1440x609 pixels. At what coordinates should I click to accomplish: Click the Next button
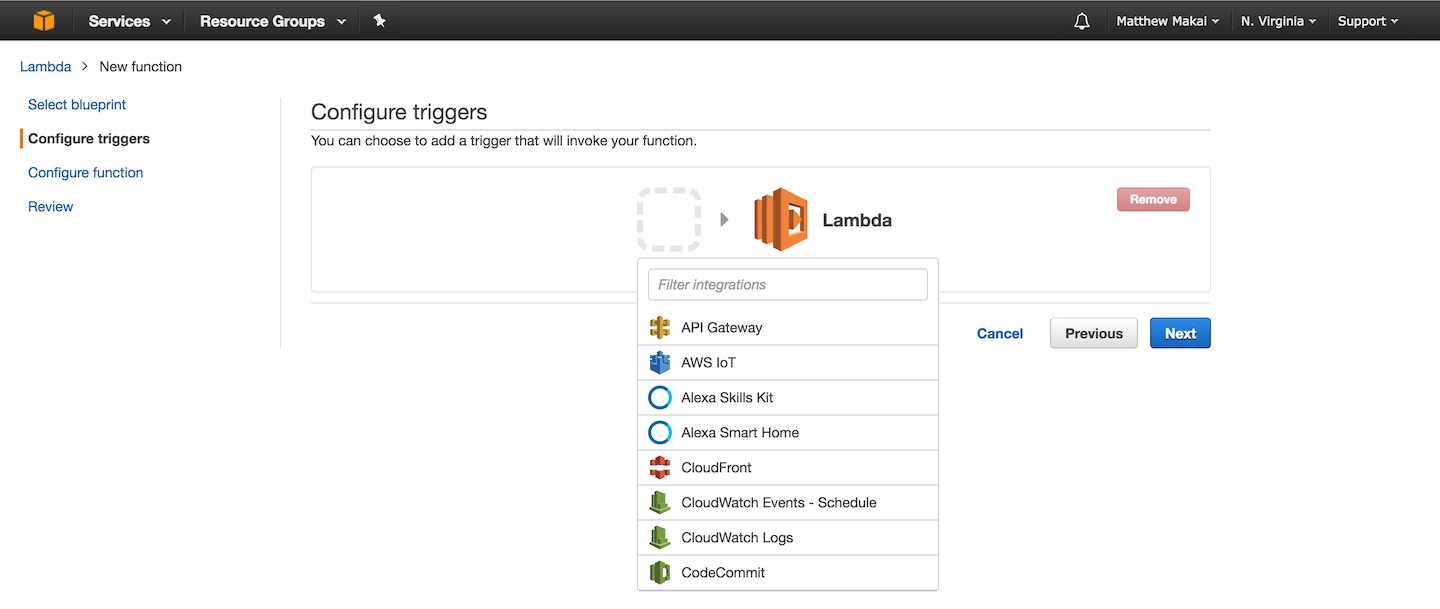click(1180, 333)
